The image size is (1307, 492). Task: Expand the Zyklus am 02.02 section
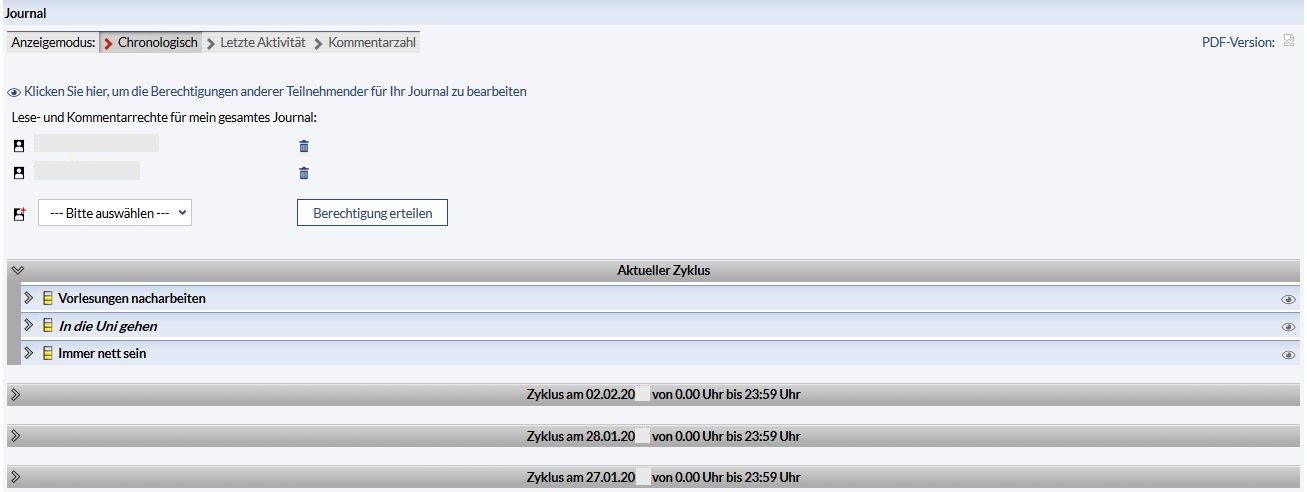coord(16,395)
